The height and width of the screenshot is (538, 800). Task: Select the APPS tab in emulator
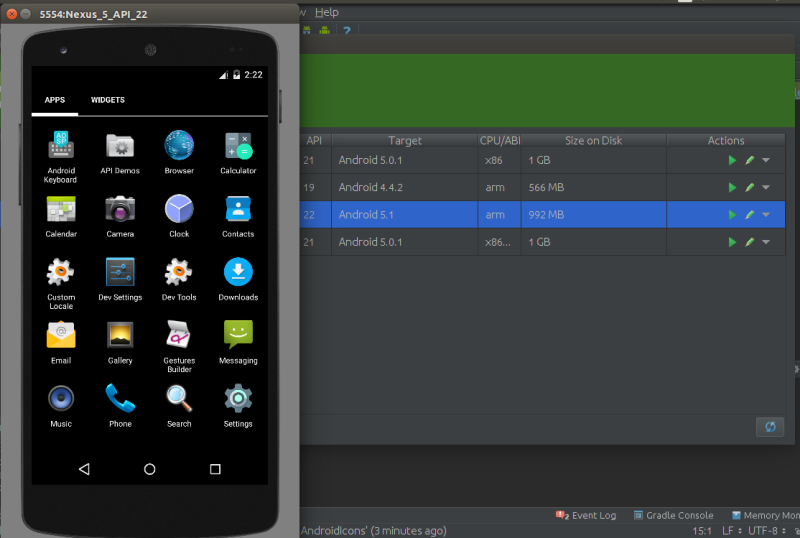[x=55, y=100]
